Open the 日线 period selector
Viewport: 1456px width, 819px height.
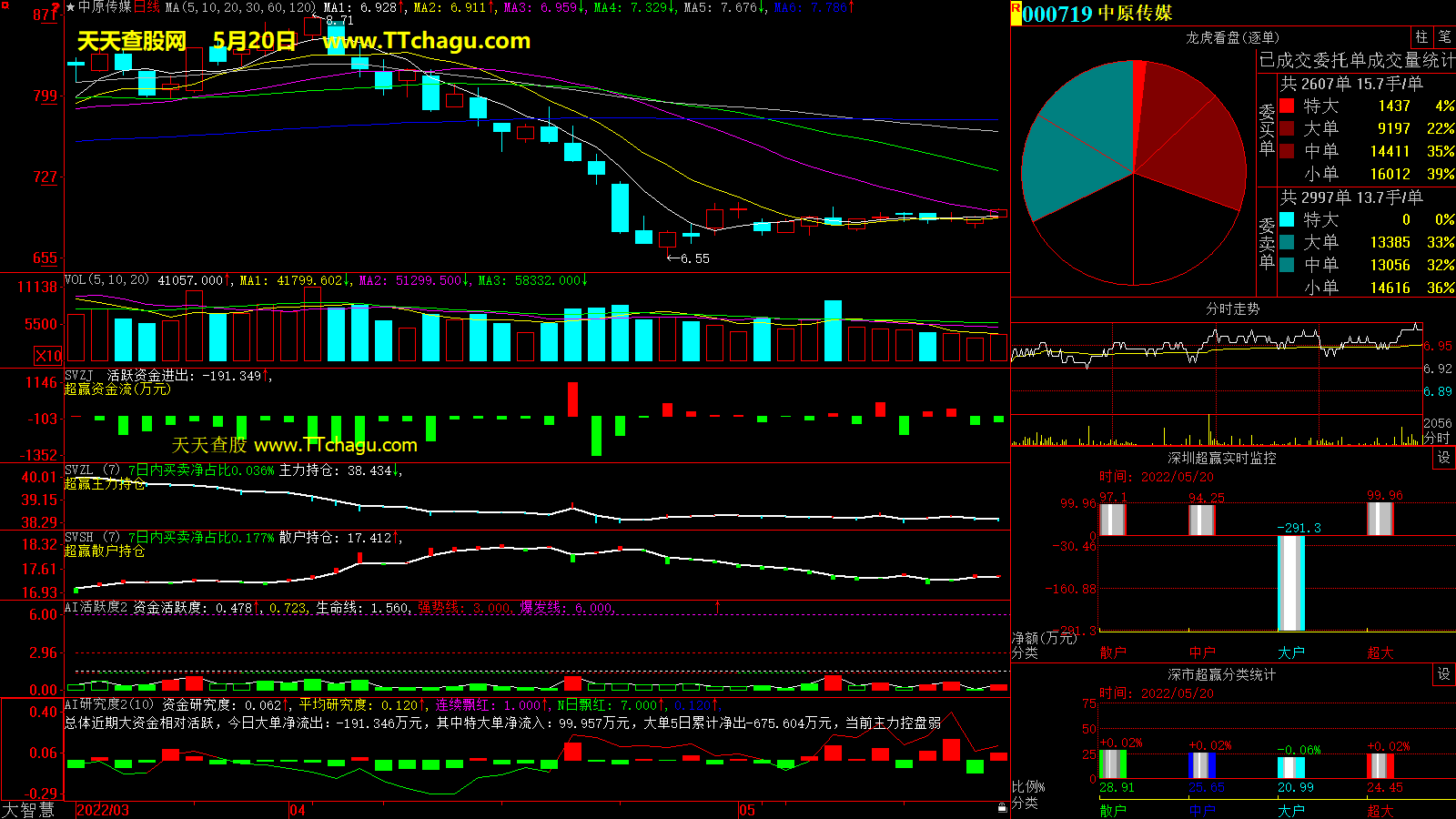[x=147, y=7]
